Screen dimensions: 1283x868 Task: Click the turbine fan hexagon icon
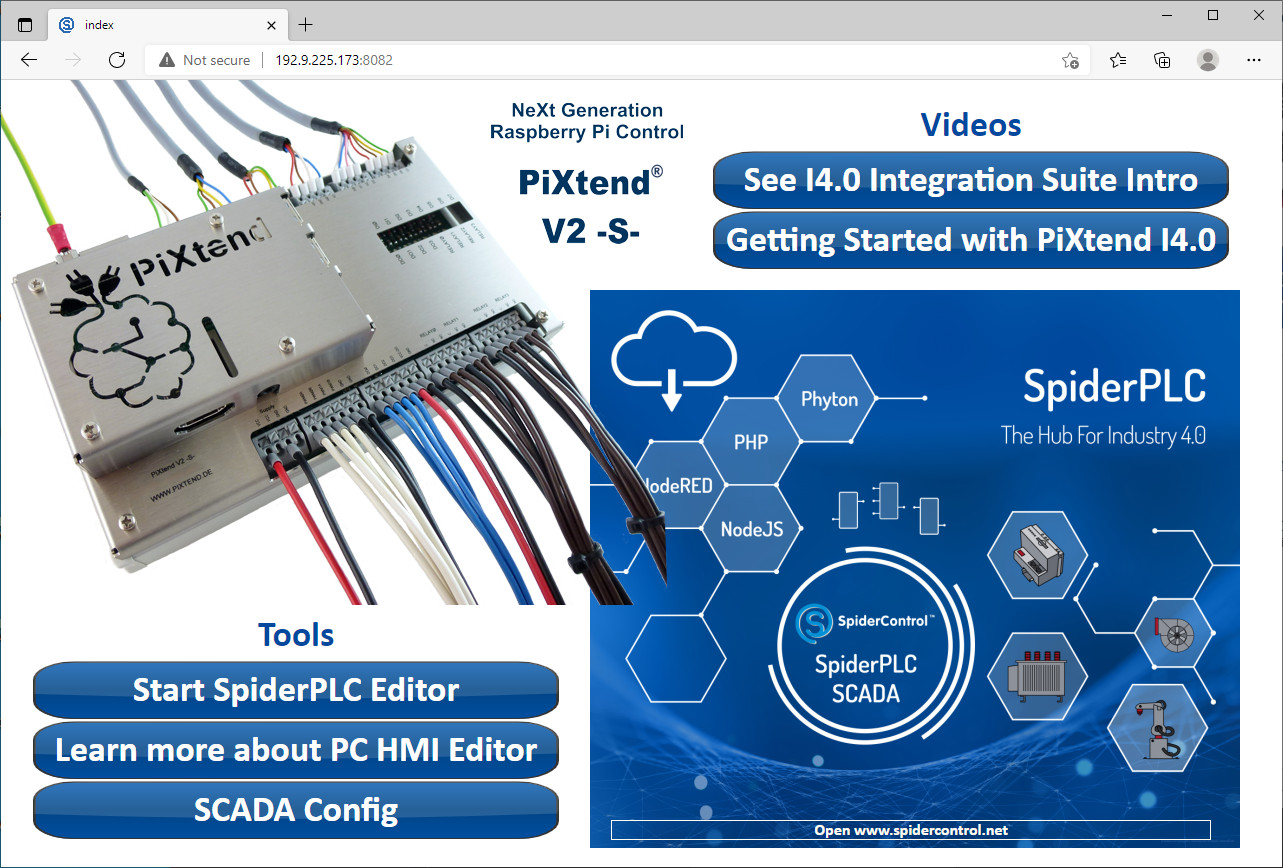(1174, 632)
